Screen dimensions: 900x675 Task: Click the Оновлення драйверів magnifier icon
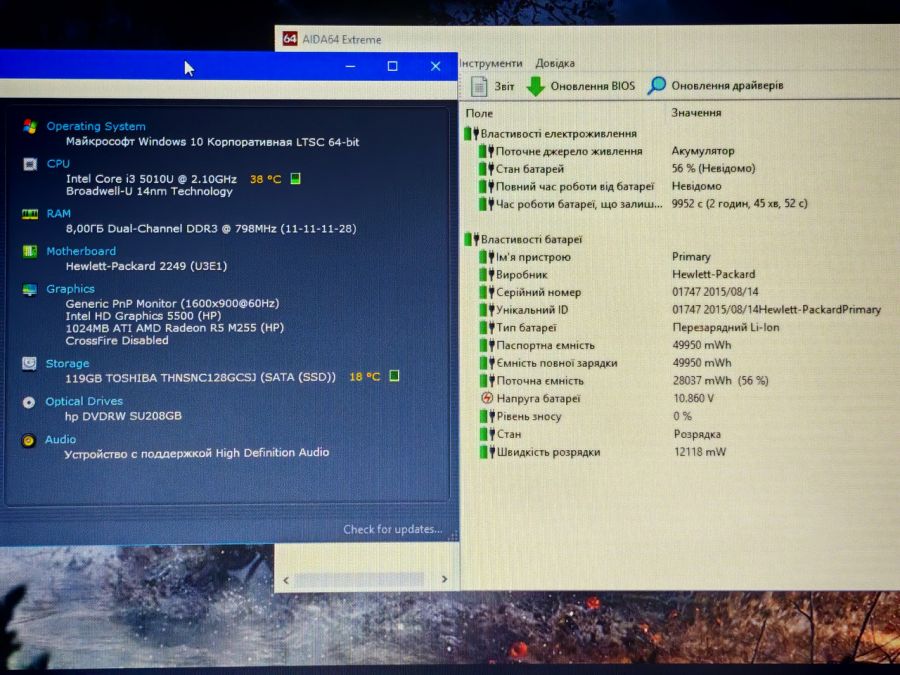[x=656, y=86]
